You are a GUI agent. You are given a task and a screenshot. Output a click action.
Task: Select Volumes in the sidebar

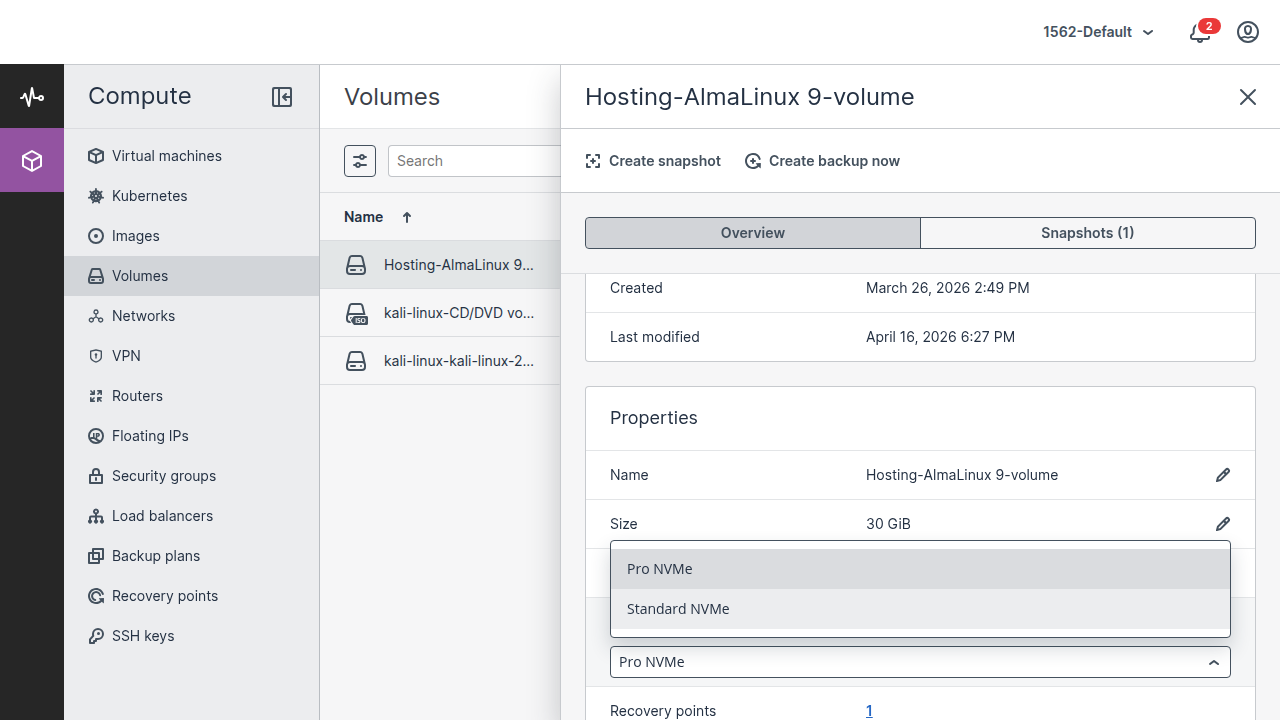tap(191, 276)
